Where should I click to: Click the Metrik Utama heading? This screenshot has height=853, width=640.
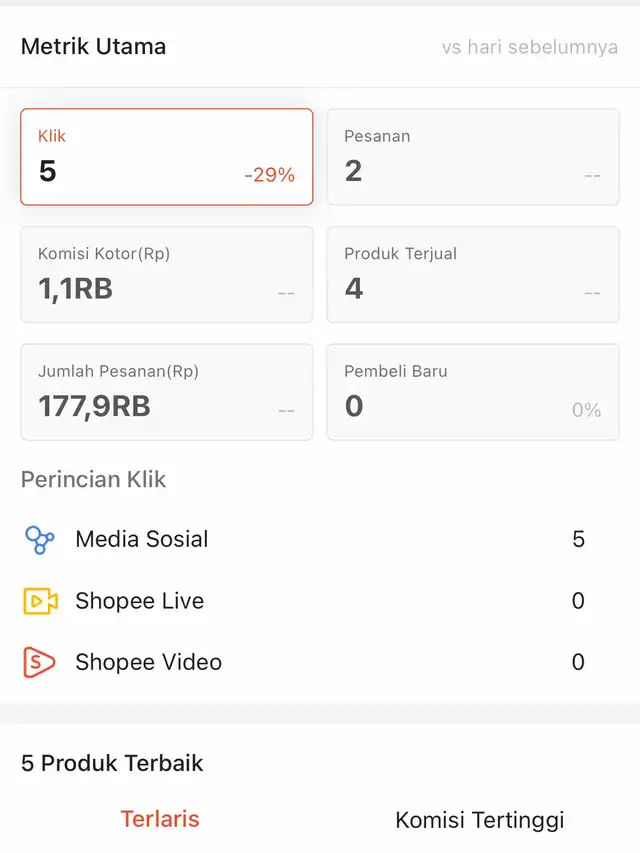(x=93, y=47)
